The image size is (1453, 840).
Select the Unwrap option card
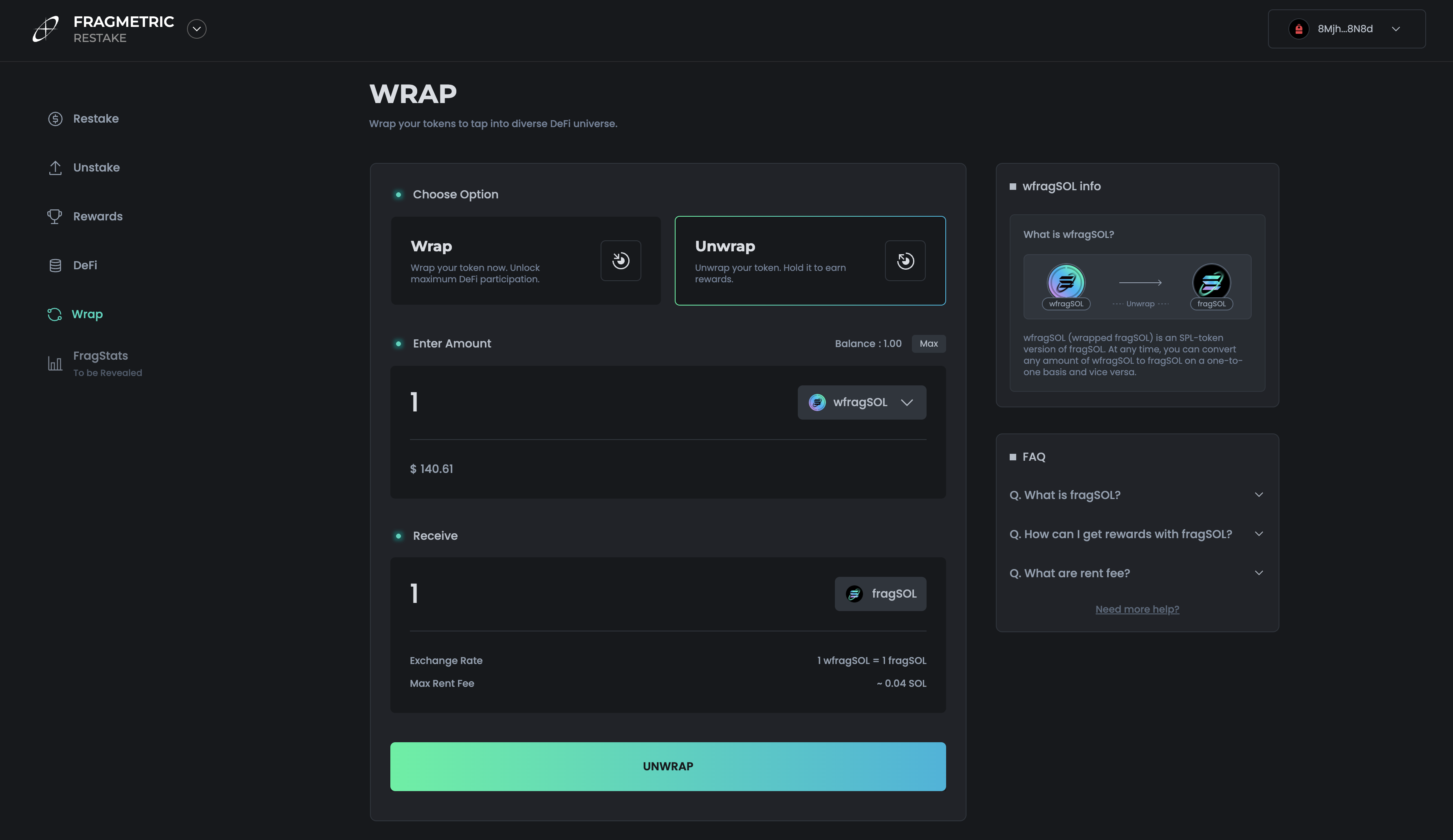tap(810, 261)
